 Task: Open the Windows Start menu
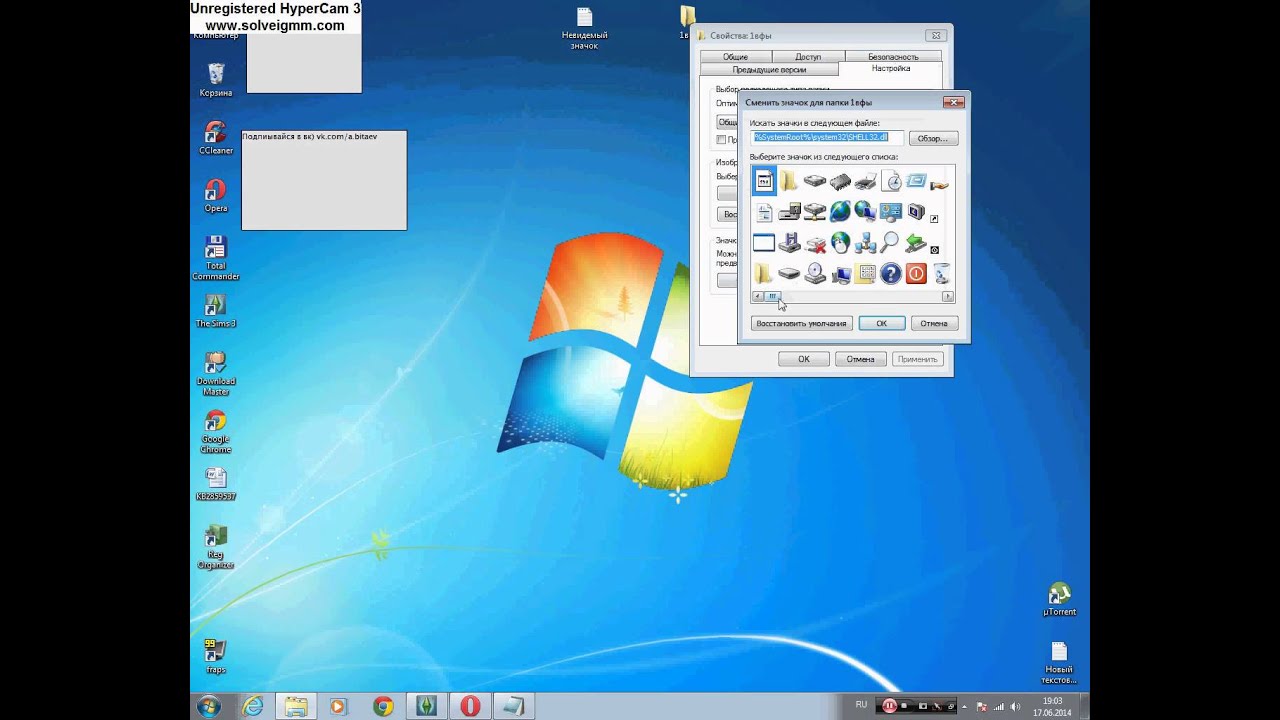210,706
